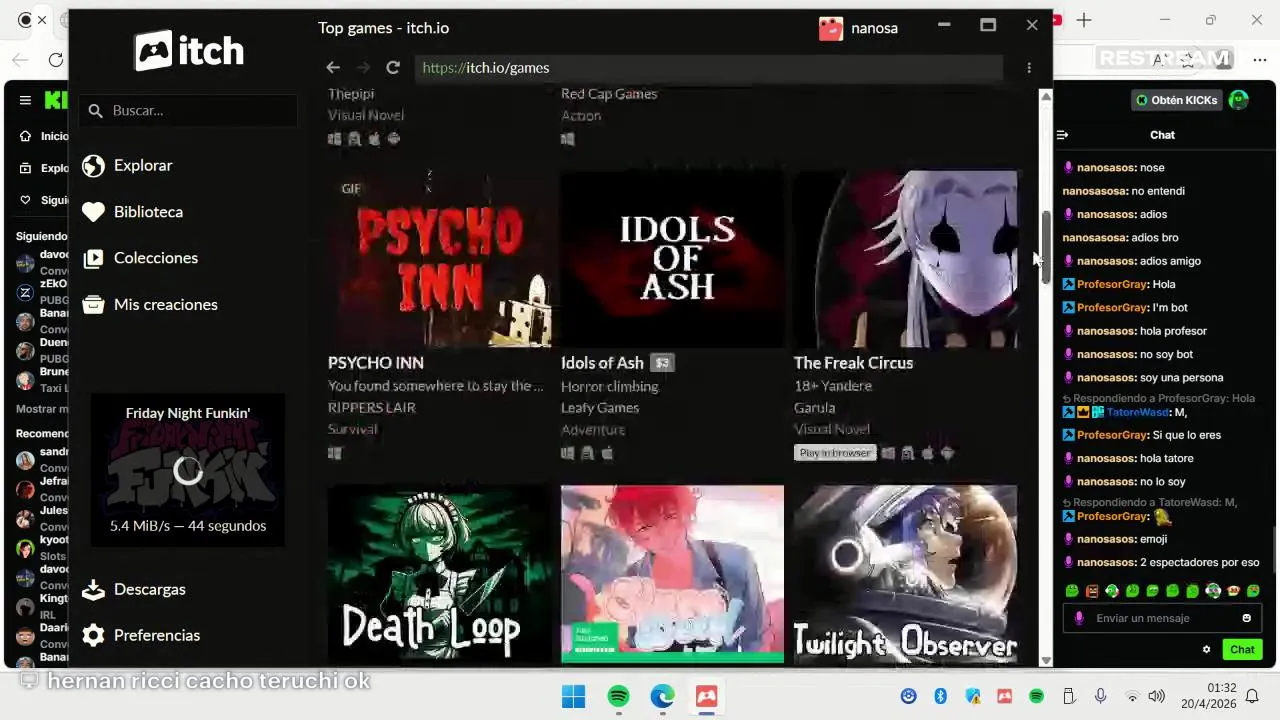The image size is (1280, 720).
Task: Open the PSYCHO INN game thumbnail
Action: click(x=439, y=259)
